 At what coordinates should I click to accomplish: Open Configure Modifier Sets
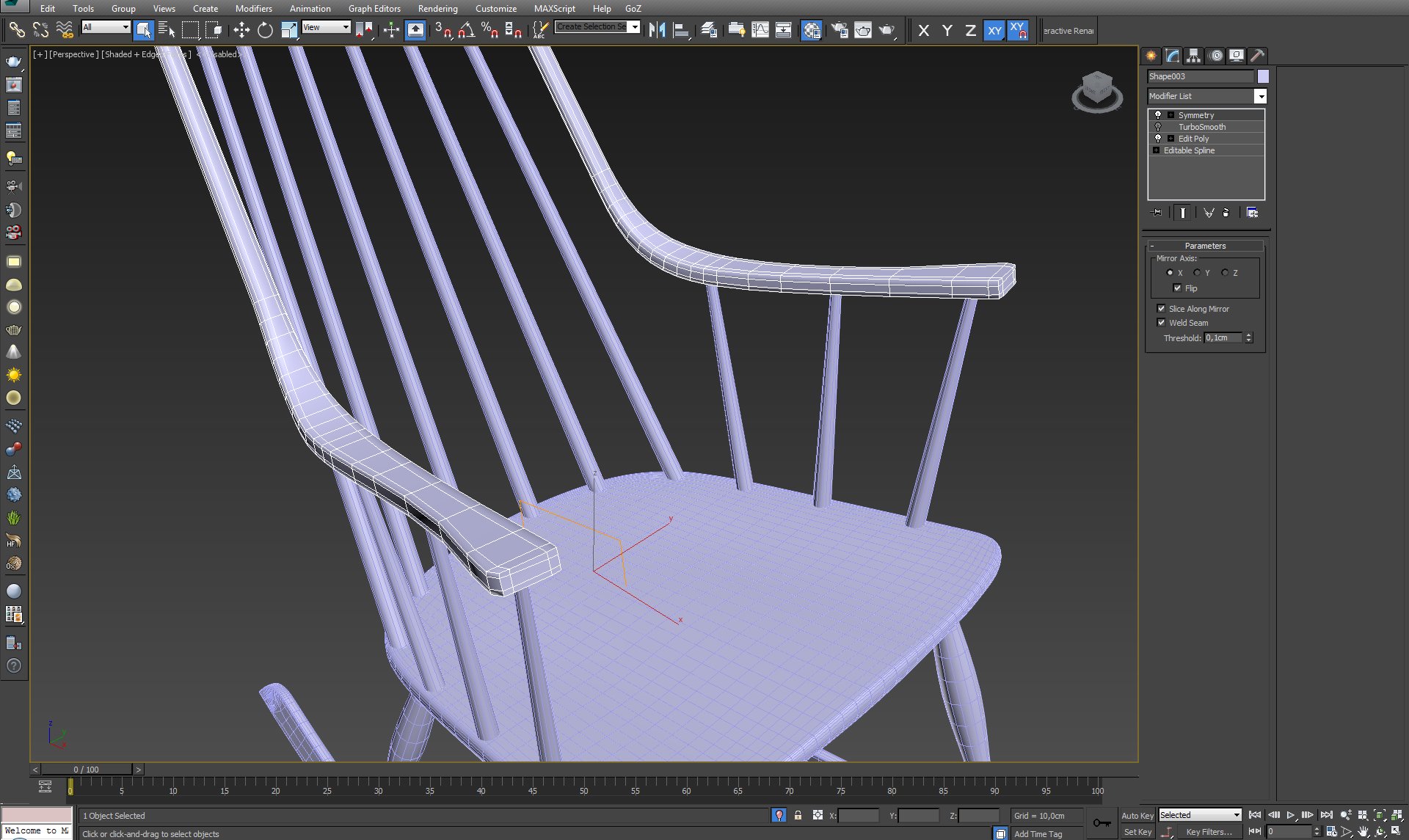(x=1252, y=213)
